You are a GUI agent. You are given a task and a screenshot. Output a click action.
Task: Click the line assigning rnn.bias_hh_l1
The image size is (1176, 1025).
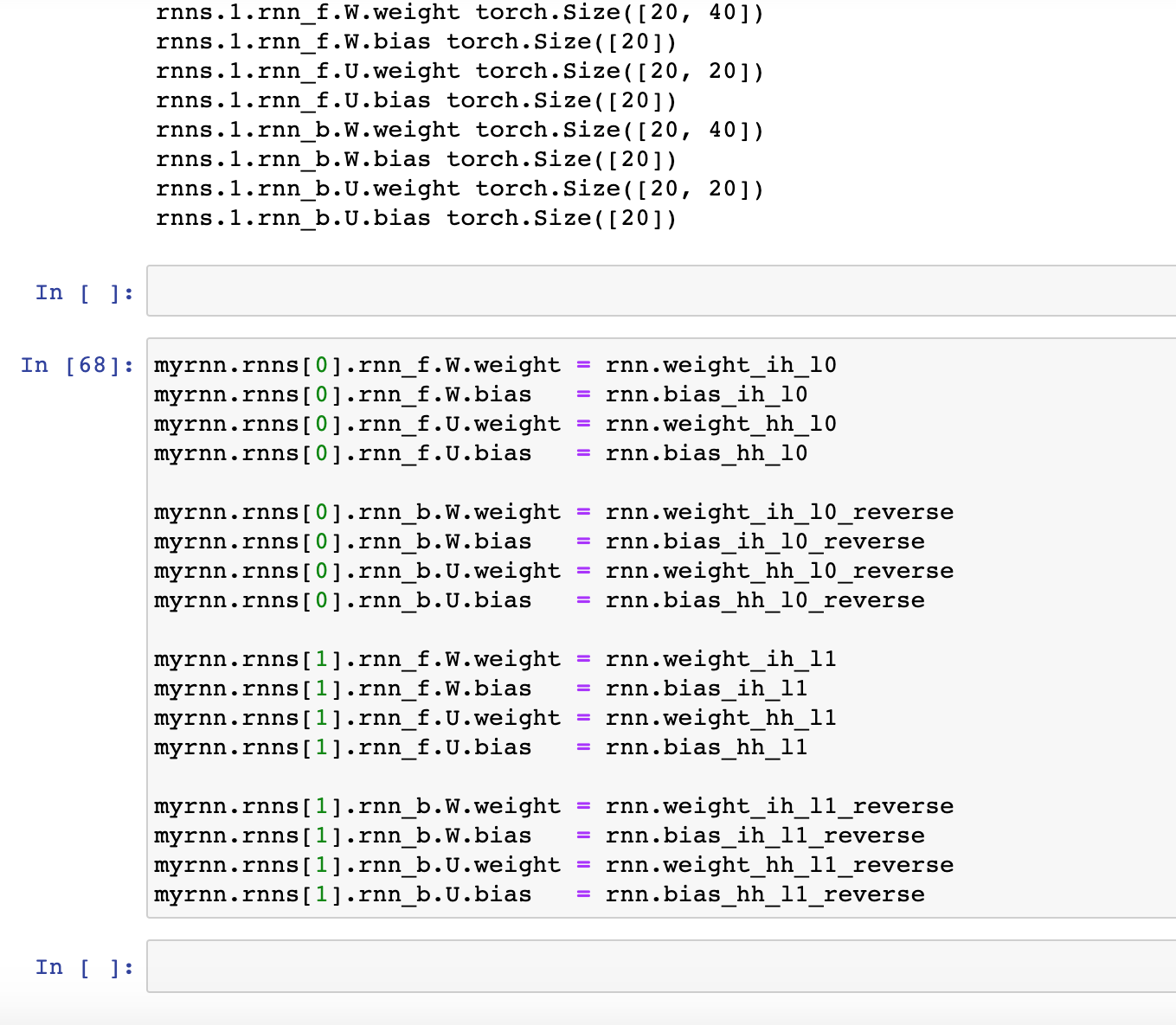point(481,747)
